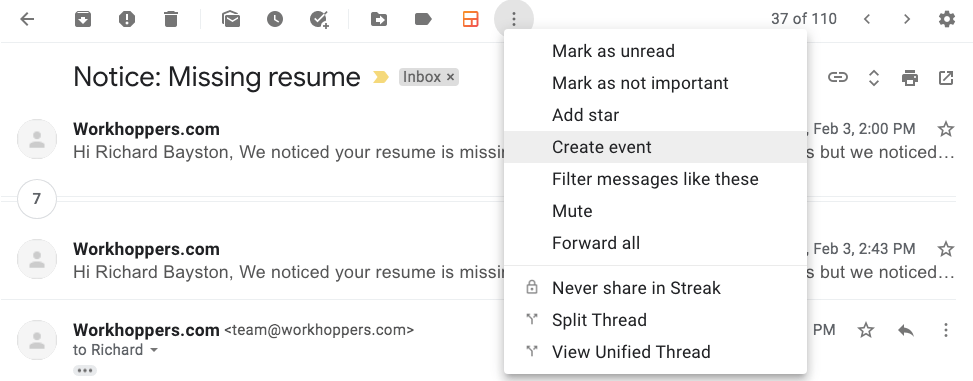973x381 pixels.
Task: Choose Mark as not important
Action: coord(655,83)
